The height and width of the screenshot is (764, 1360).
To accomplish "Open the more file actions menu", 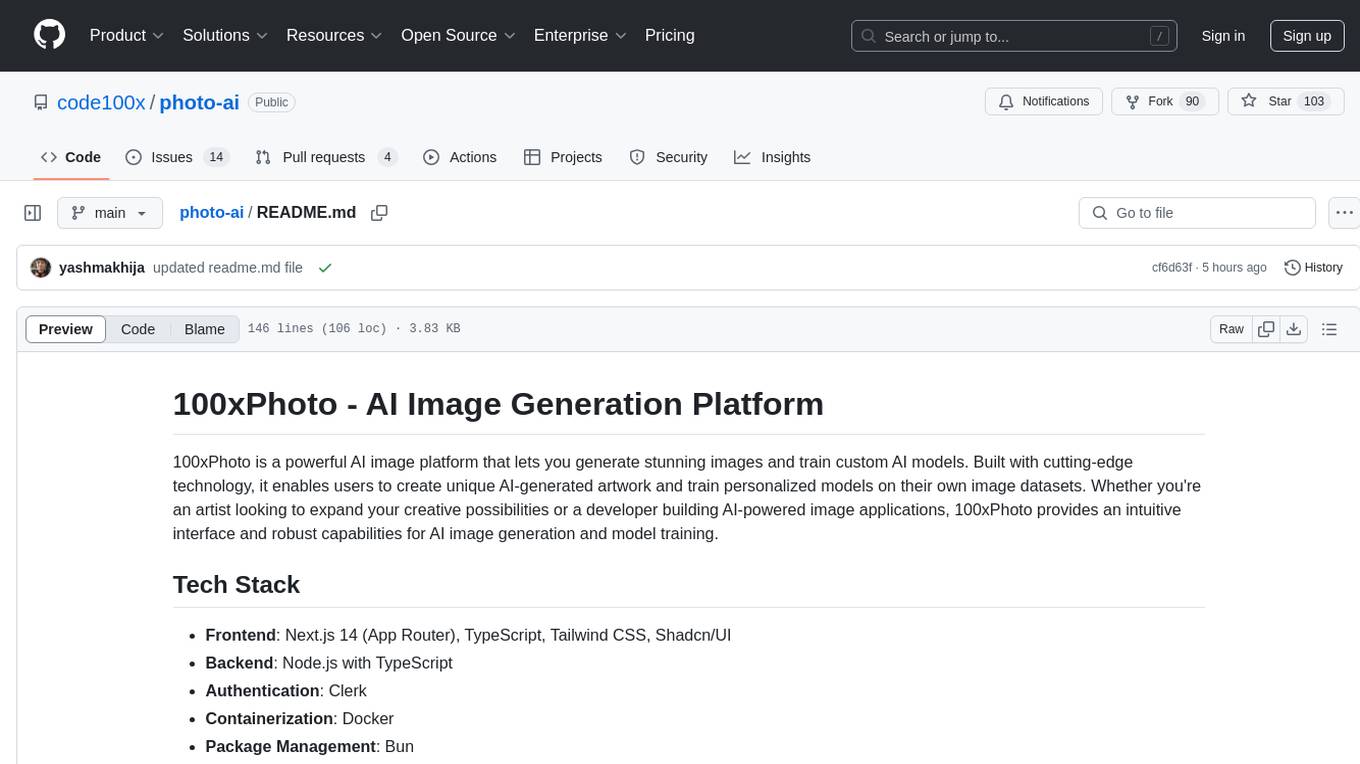I will pyautogui.click(x=1344, y=213).
